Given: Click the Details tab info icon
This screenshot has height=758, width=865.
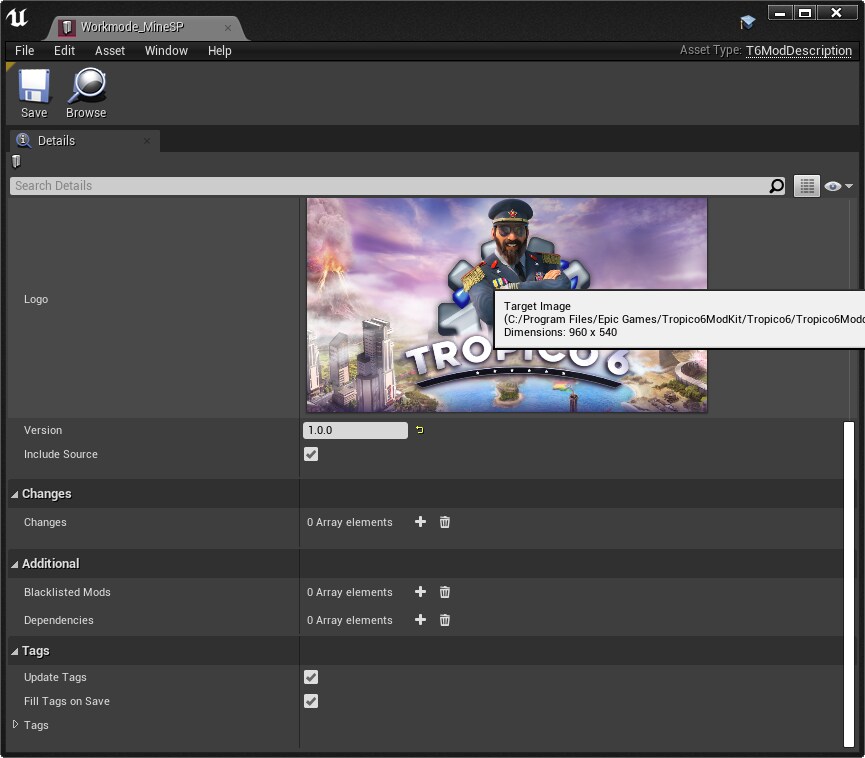Looking at the screenshot, I should click(x=23, y=140).
